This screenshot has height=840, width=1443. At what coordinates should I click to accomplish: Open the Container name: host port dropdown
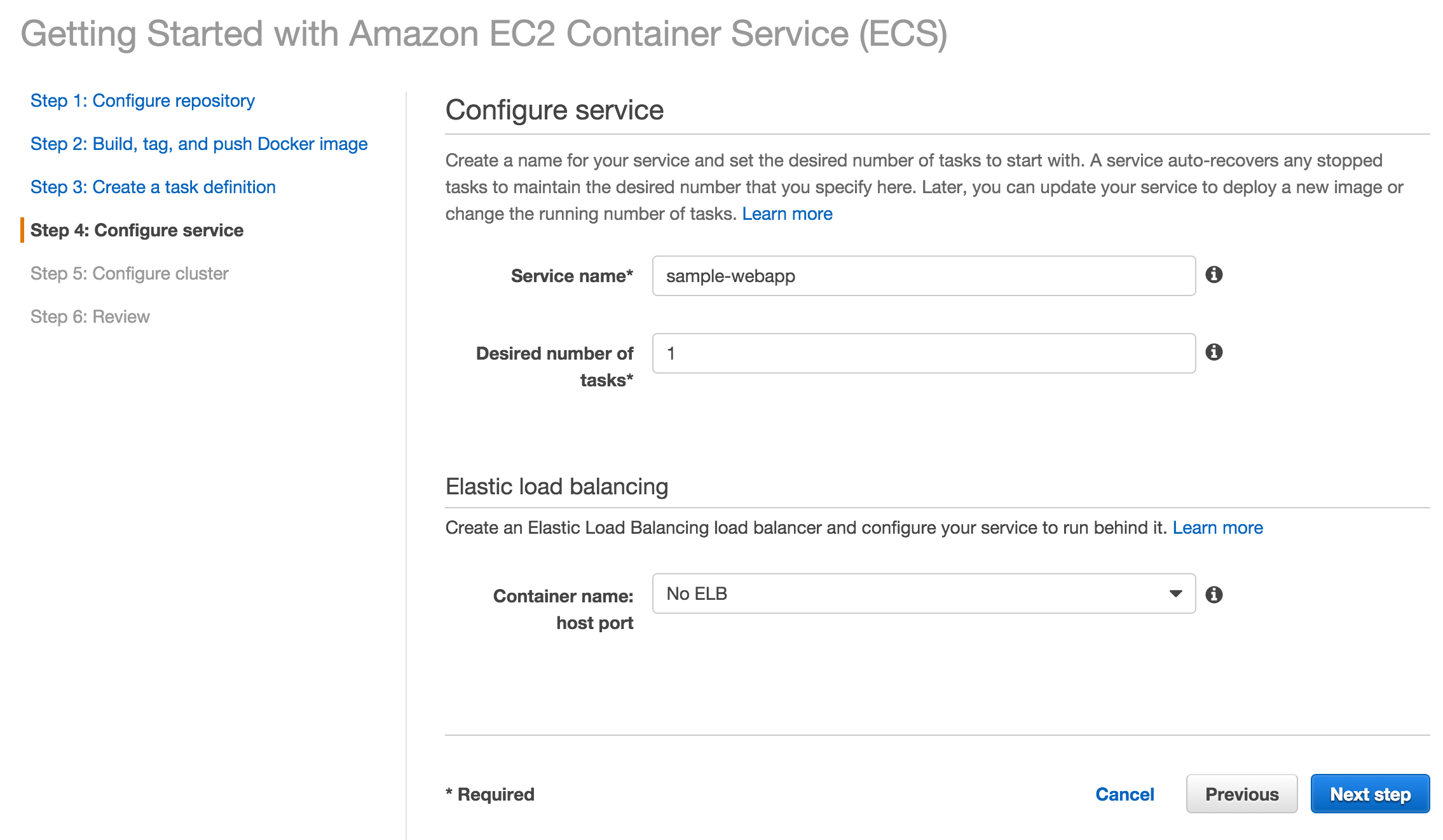click(923, 593)
